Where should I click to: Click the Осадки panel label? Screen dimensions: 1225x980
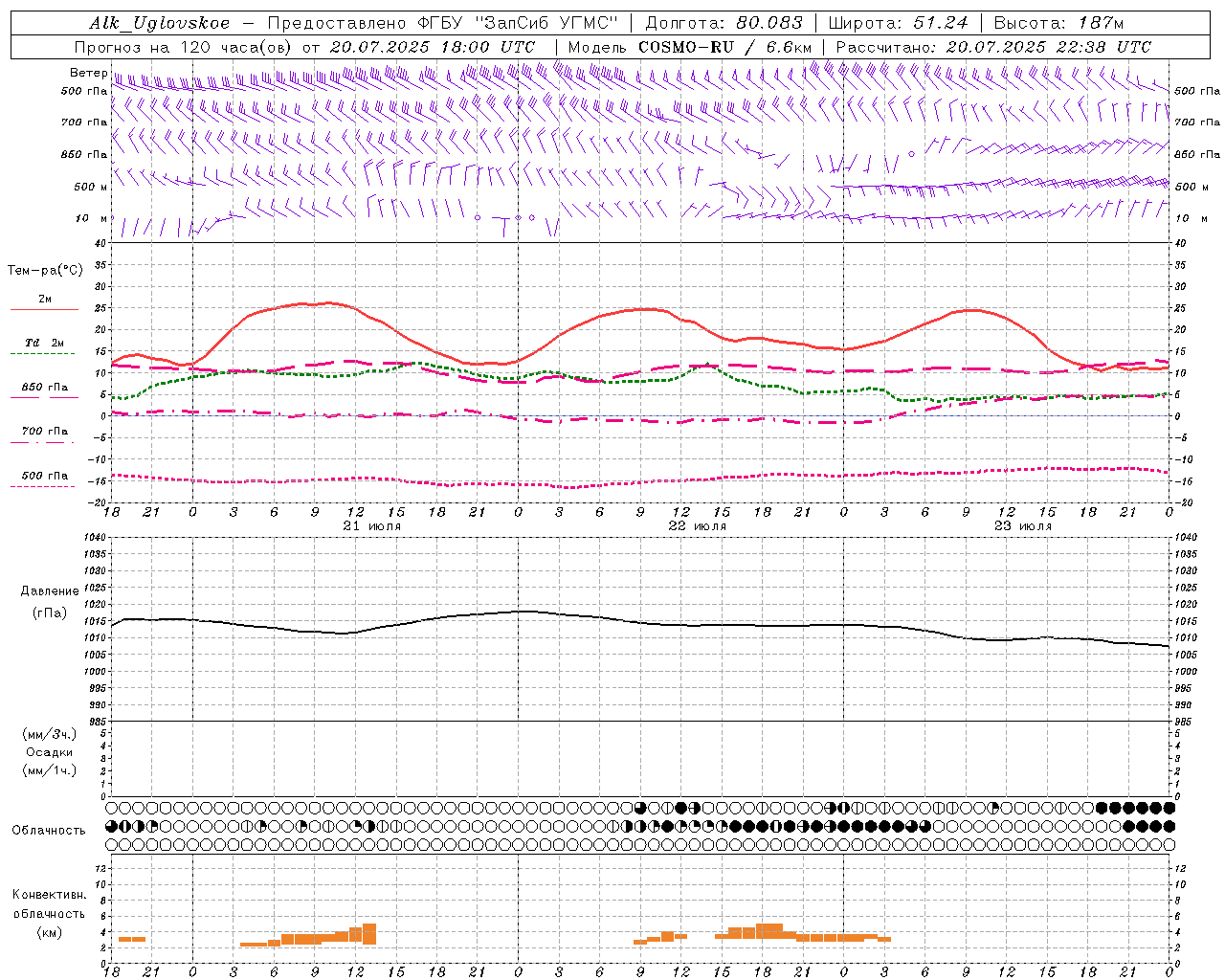pos(50,752)
